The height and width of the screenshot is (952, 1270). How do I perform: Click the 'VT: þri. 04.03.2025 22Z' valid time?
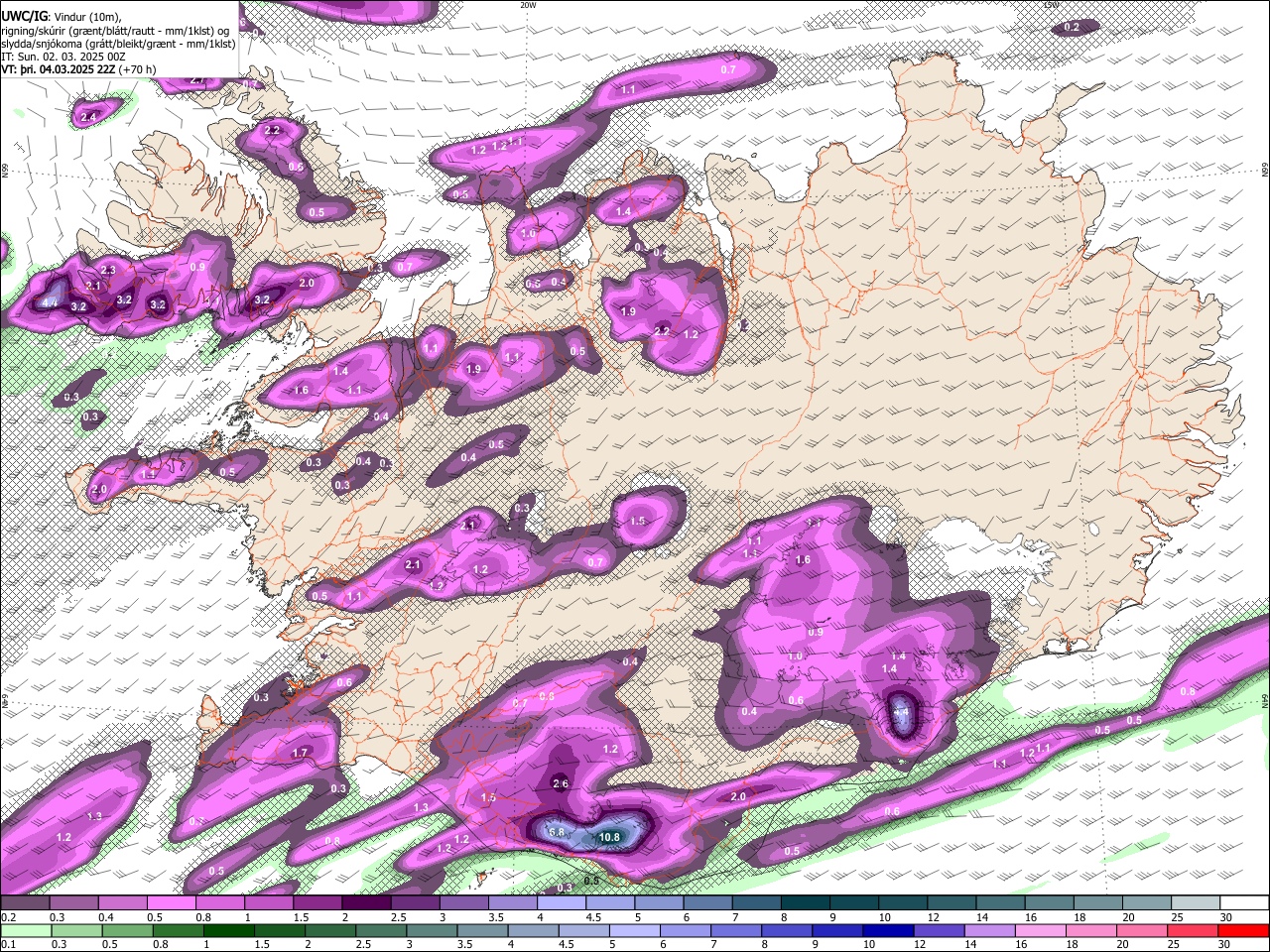58,69
